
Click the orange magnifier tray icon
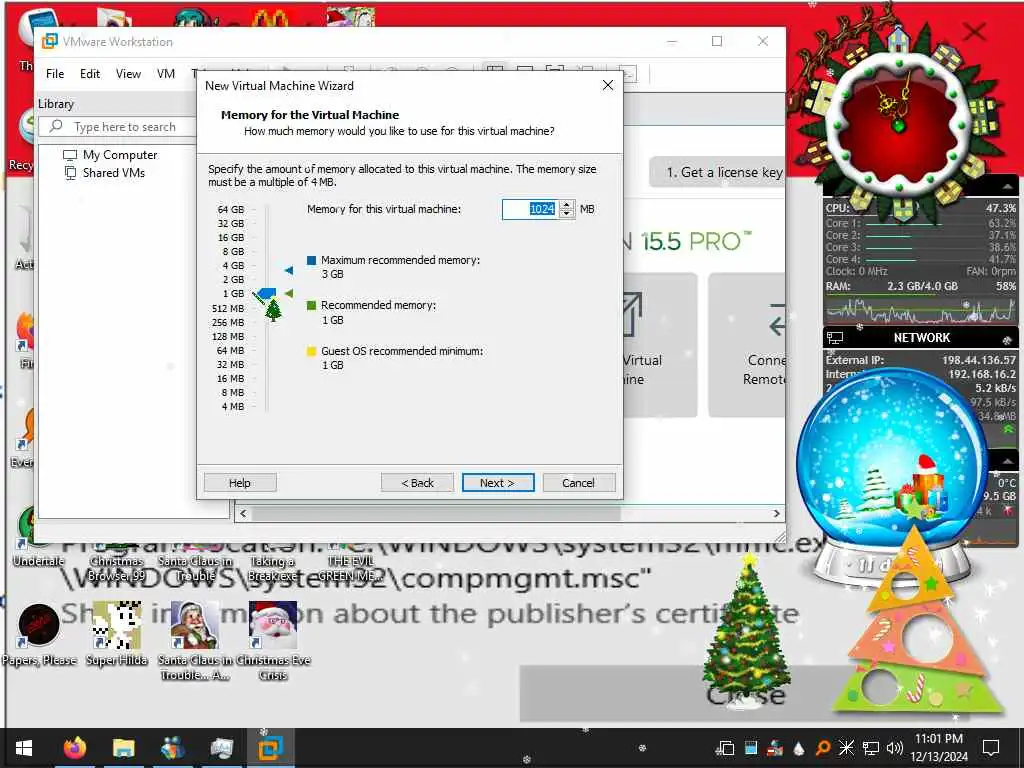[x=823, y=748]
